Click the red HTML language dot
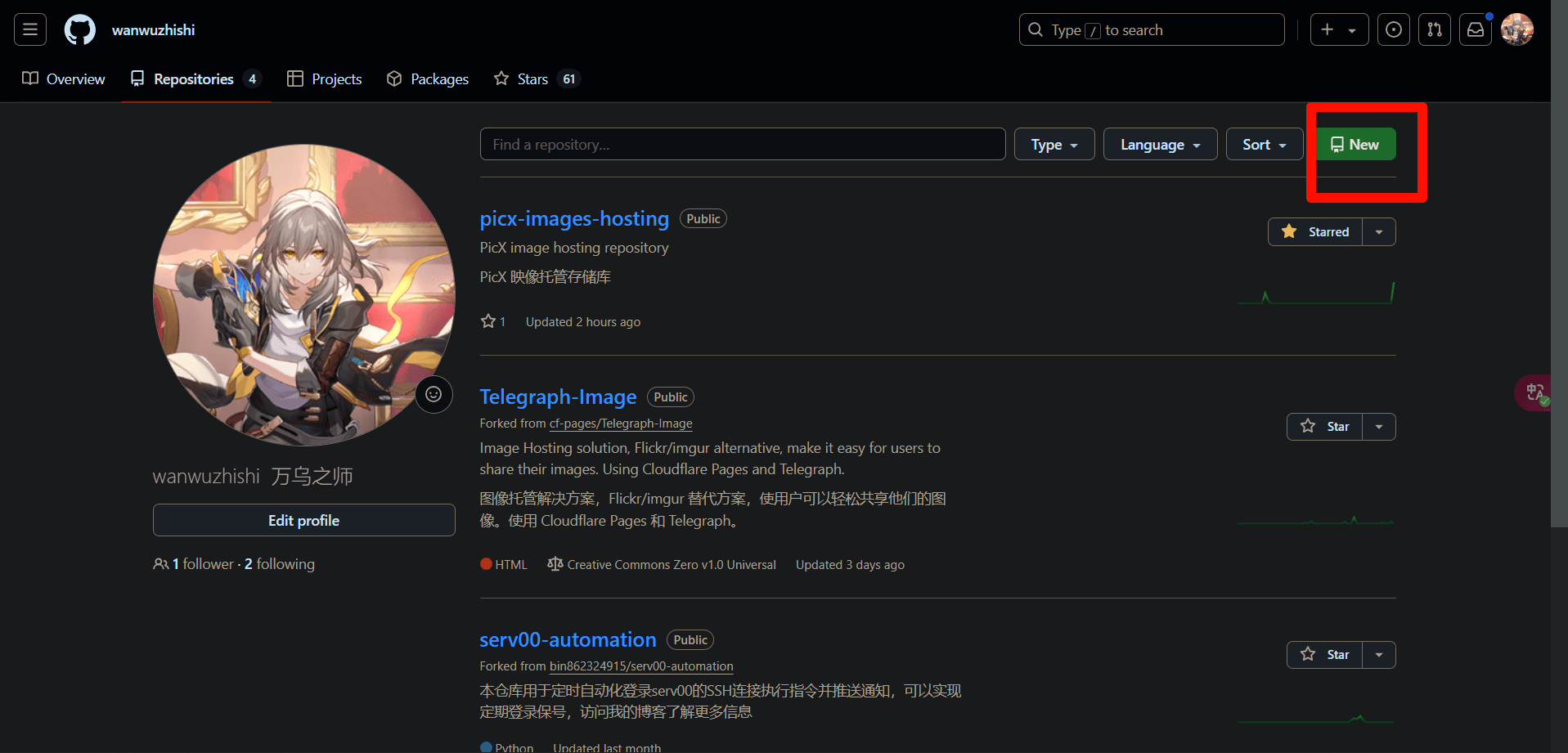This screenshot has height=753, width=1568. click(x=486, y=563)
